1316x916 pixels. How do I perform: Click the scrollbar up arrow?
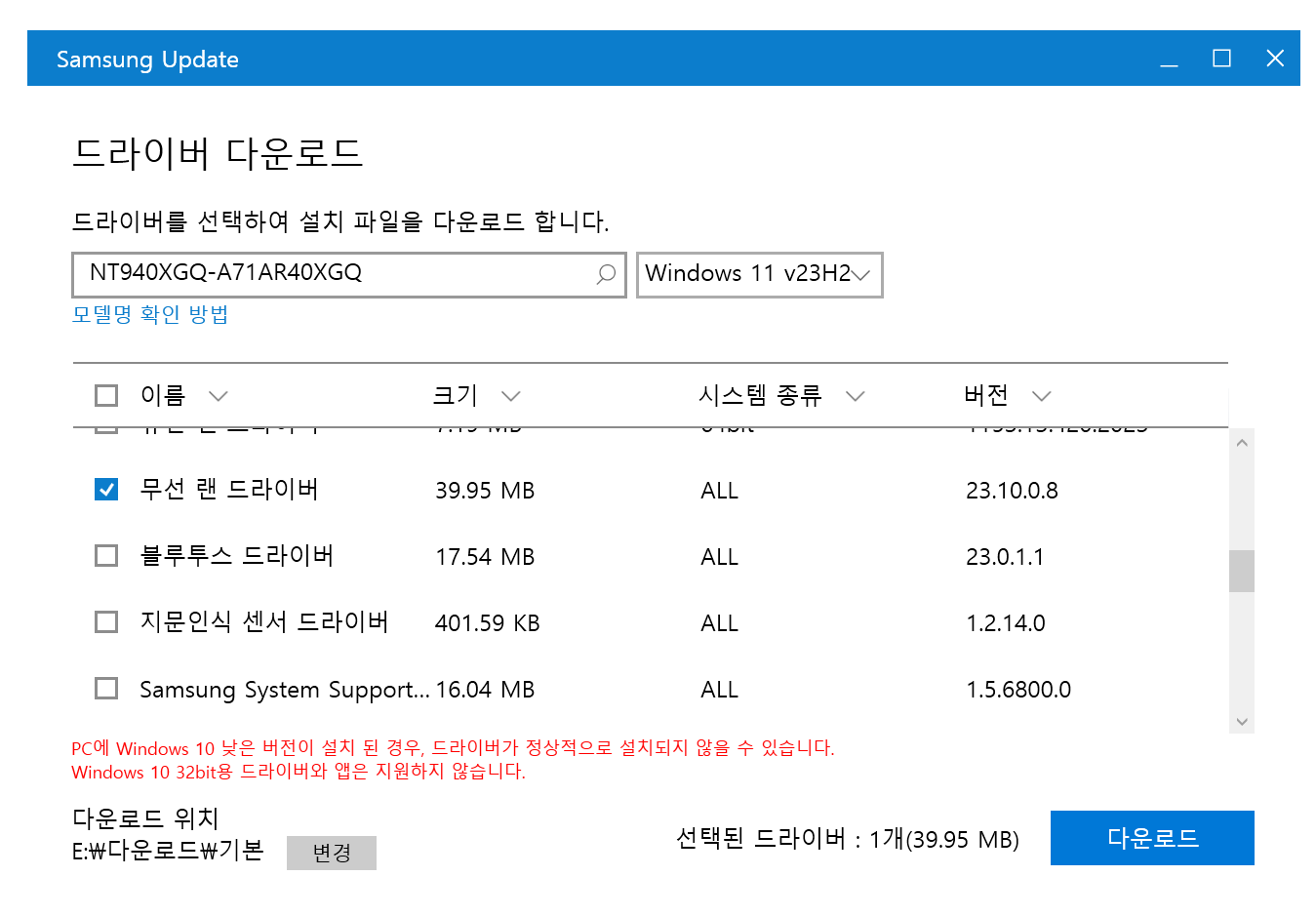1242,443
